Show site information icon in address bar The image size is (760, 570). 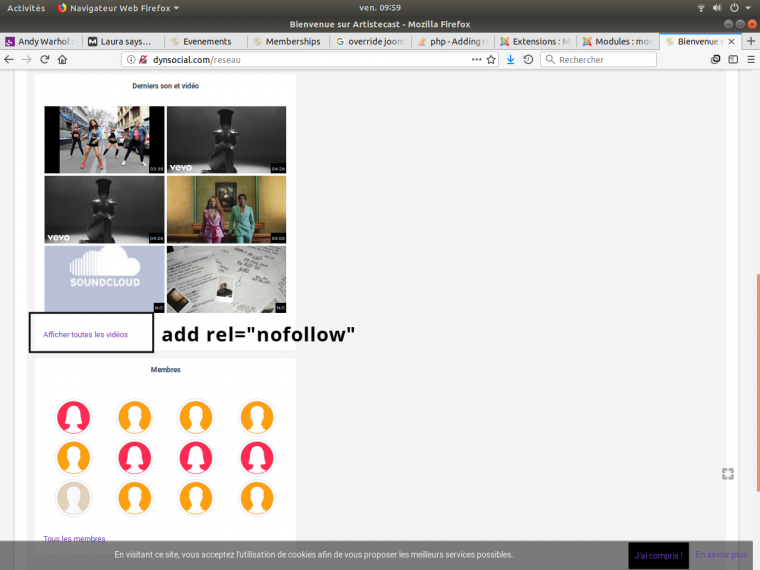click(131, 60)
